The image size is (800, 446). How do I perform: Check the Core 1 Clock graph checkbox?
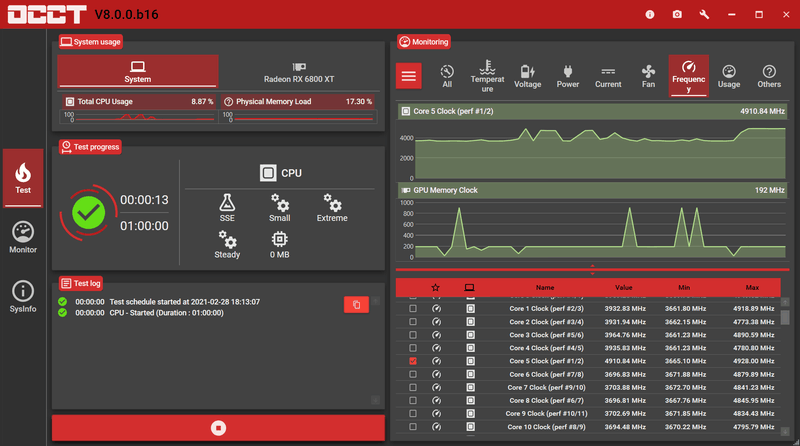(413, 308)
